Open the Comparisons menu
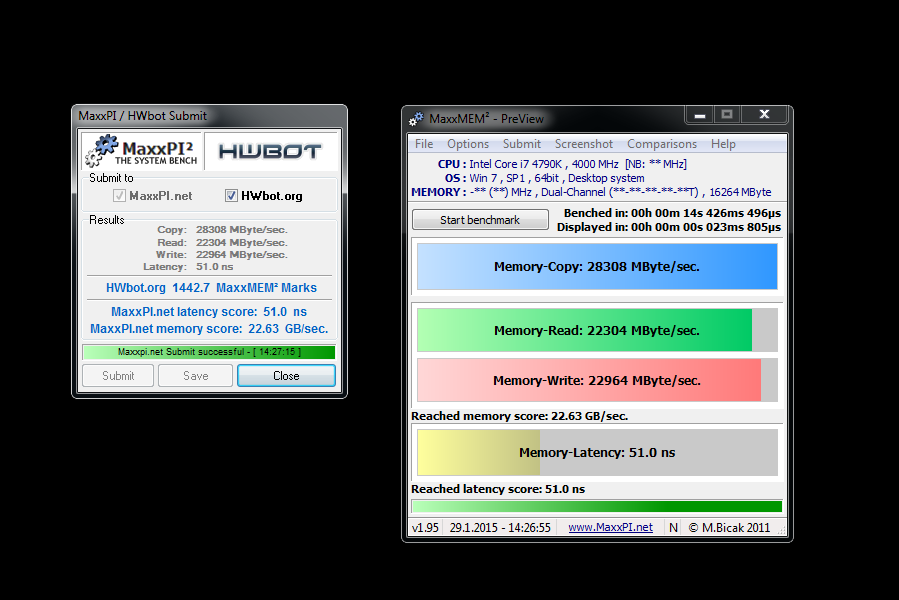899x600 pixels. coord(662,144)
